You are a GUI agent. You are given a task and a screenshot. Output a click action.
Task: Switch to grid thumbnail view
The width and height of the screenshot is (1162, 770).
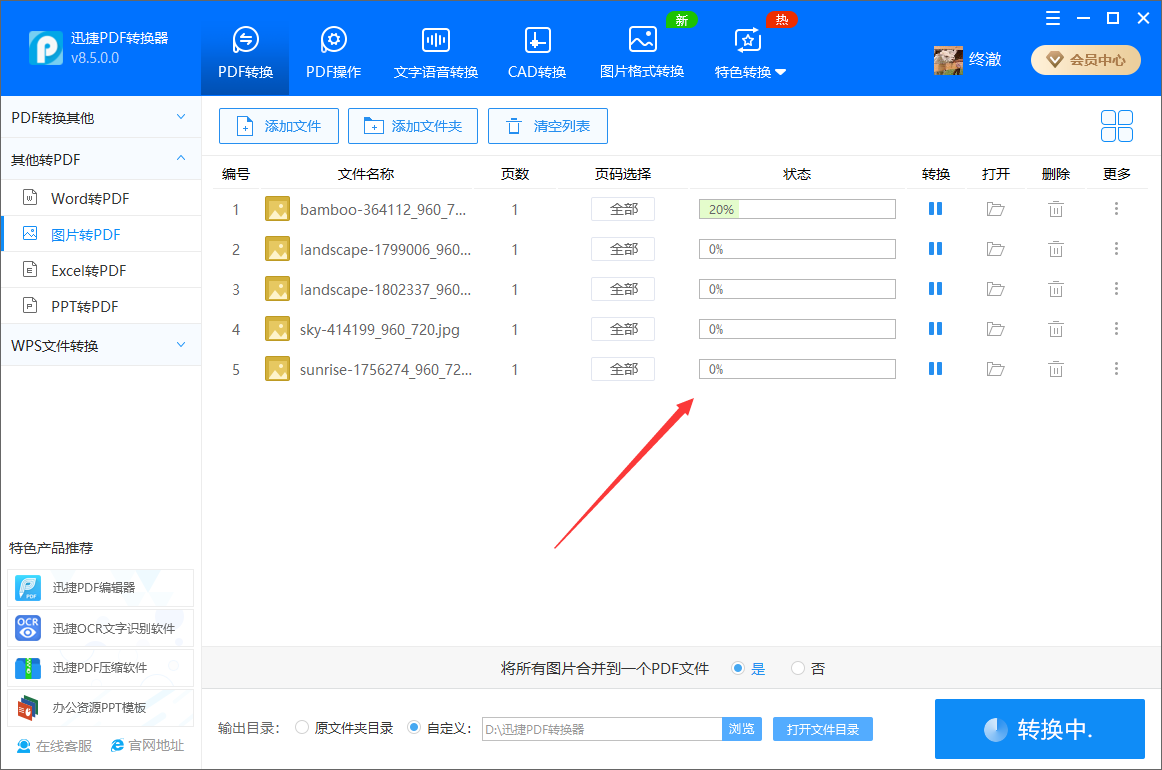pos(1116,126)
